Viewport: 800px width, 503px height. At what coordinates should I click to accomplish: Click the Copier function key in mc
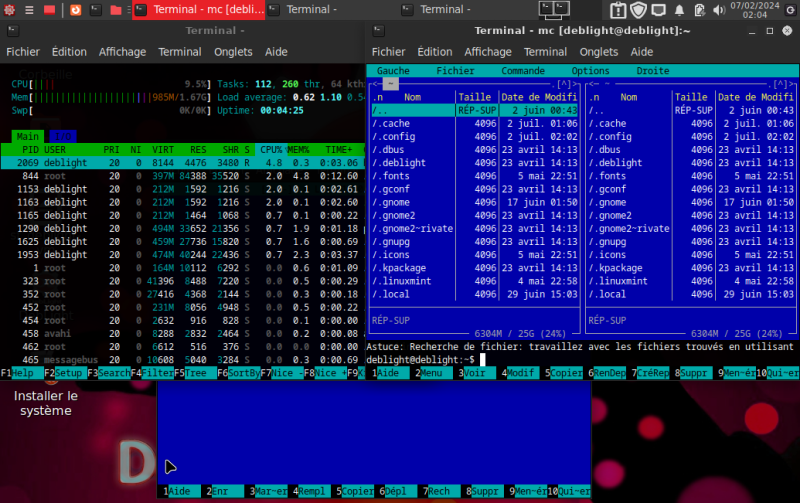(568, 373)
